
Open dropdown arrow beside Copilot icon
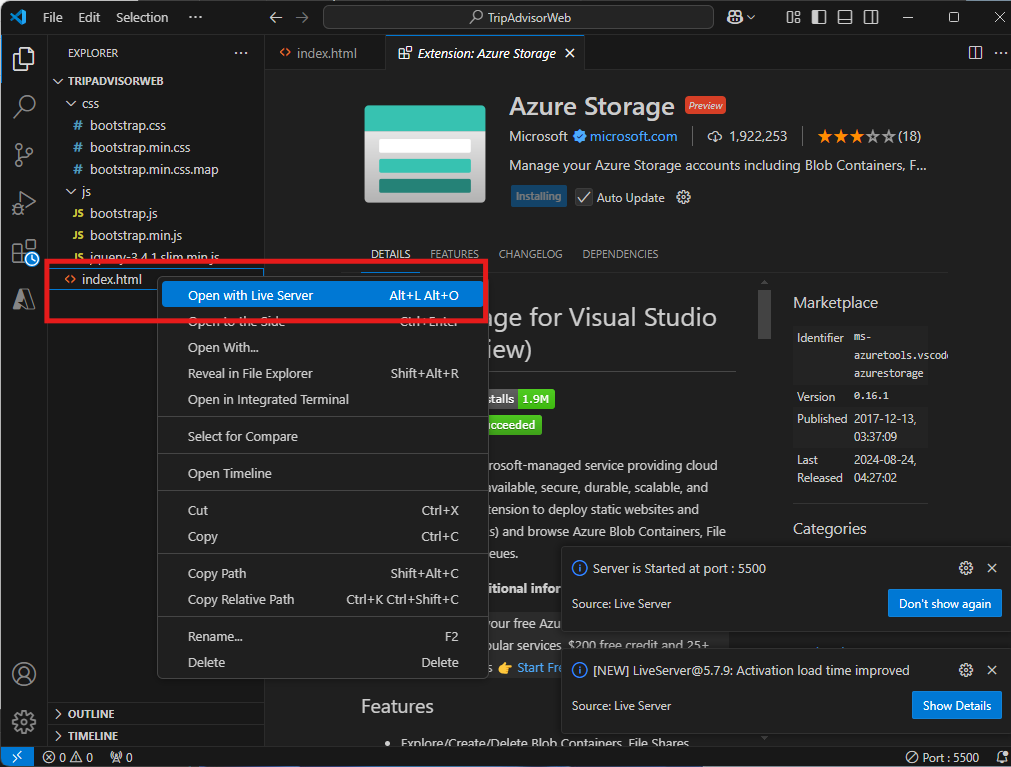pos(751,17)
